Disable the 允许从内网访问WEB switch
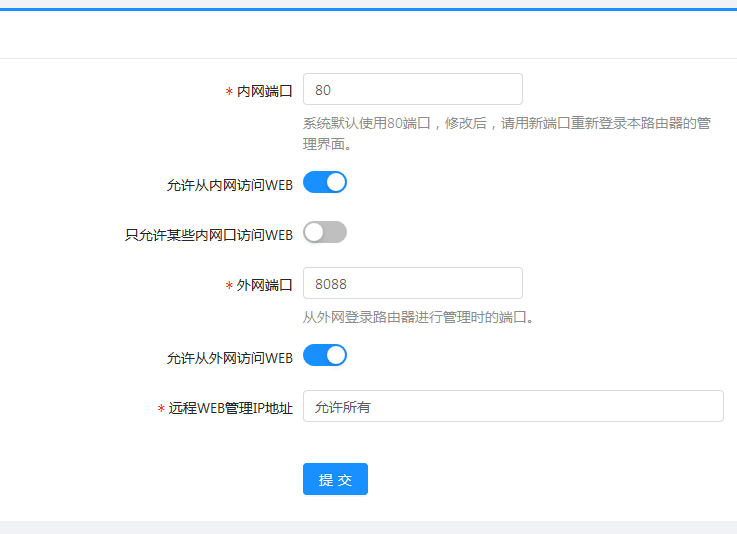This screenshot has height=534, width=737. (325, 182)
